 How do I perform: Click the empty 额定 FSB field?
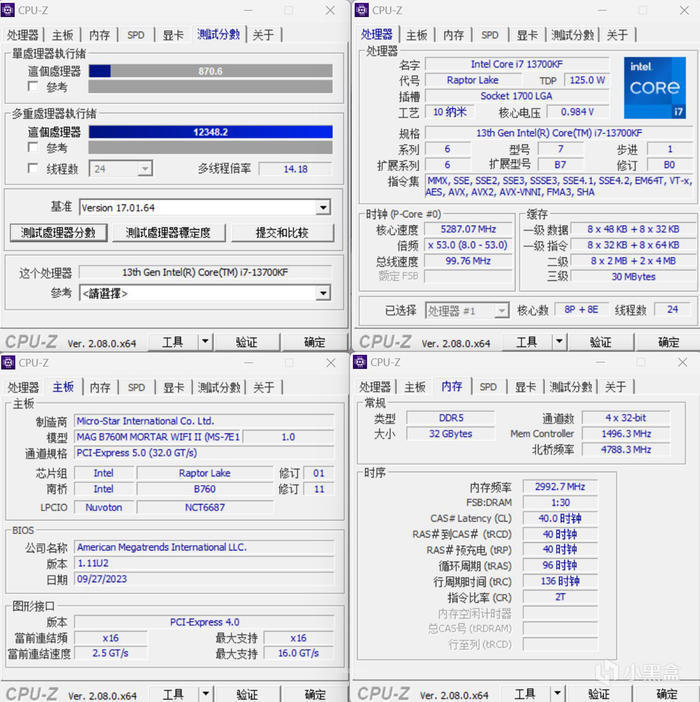[468, 276]
